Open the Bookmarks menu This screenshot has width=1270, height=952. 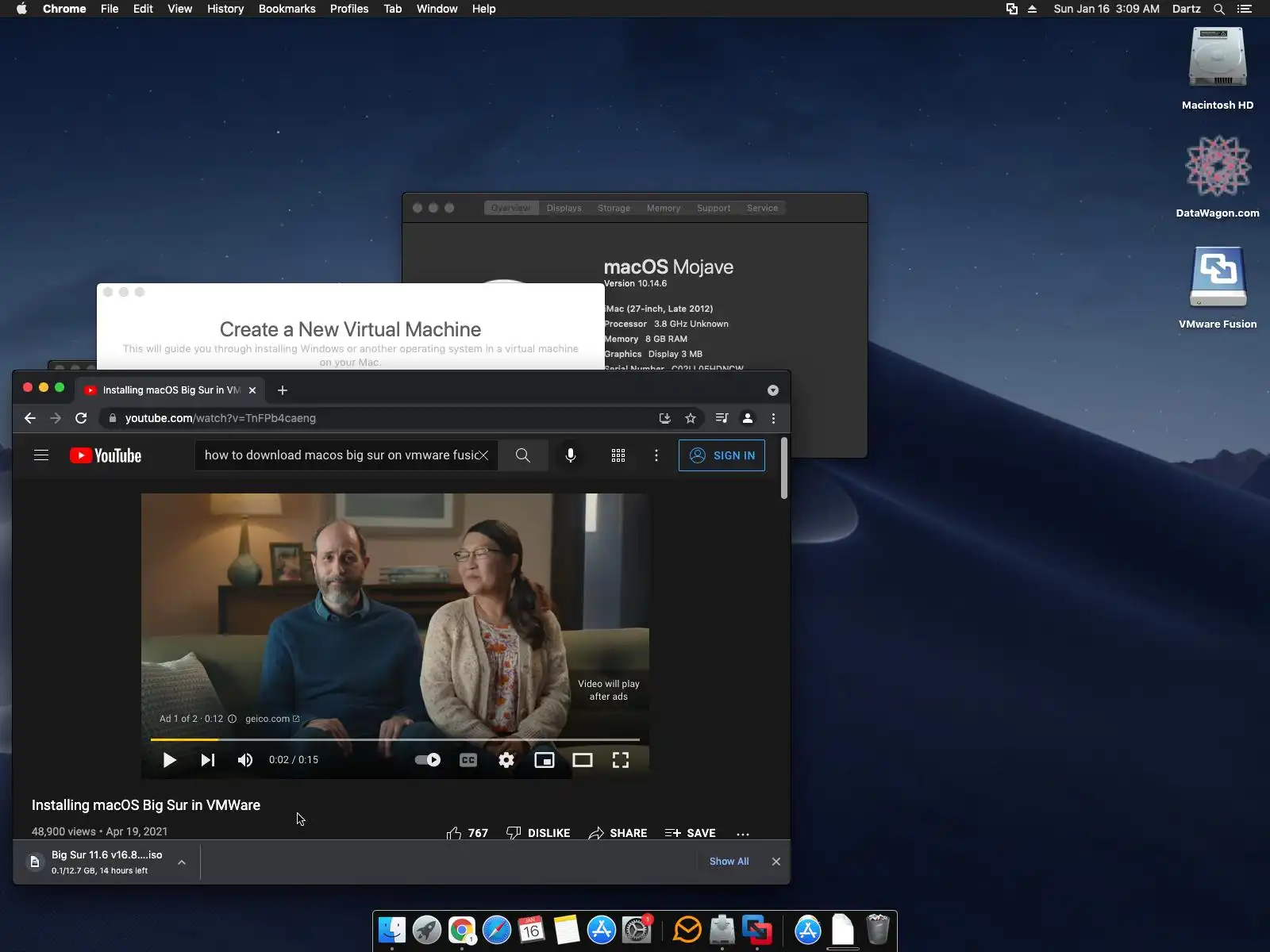(x=287, y=9)
